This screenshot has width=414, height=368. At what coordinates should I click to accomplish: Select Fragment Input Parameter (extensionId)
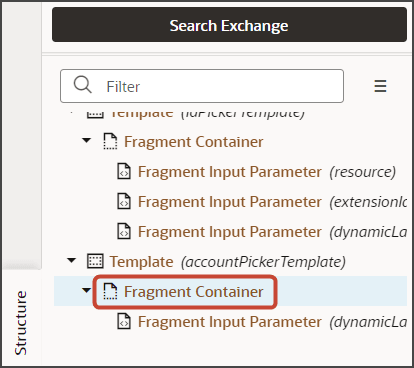pos(272,202)
